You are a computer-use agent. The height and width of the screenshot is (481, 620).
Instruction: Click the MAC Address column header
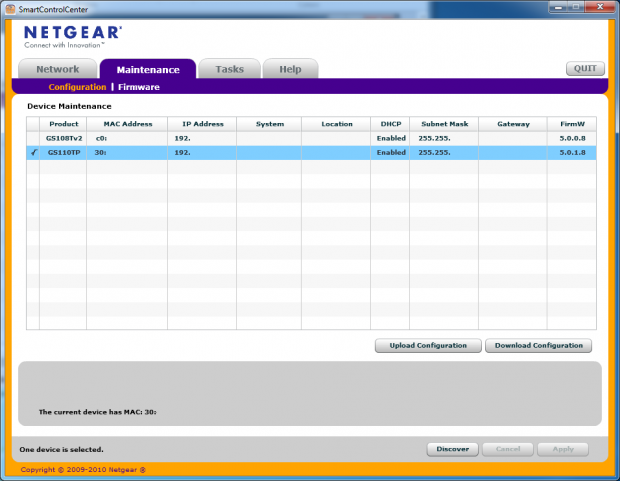127,124
